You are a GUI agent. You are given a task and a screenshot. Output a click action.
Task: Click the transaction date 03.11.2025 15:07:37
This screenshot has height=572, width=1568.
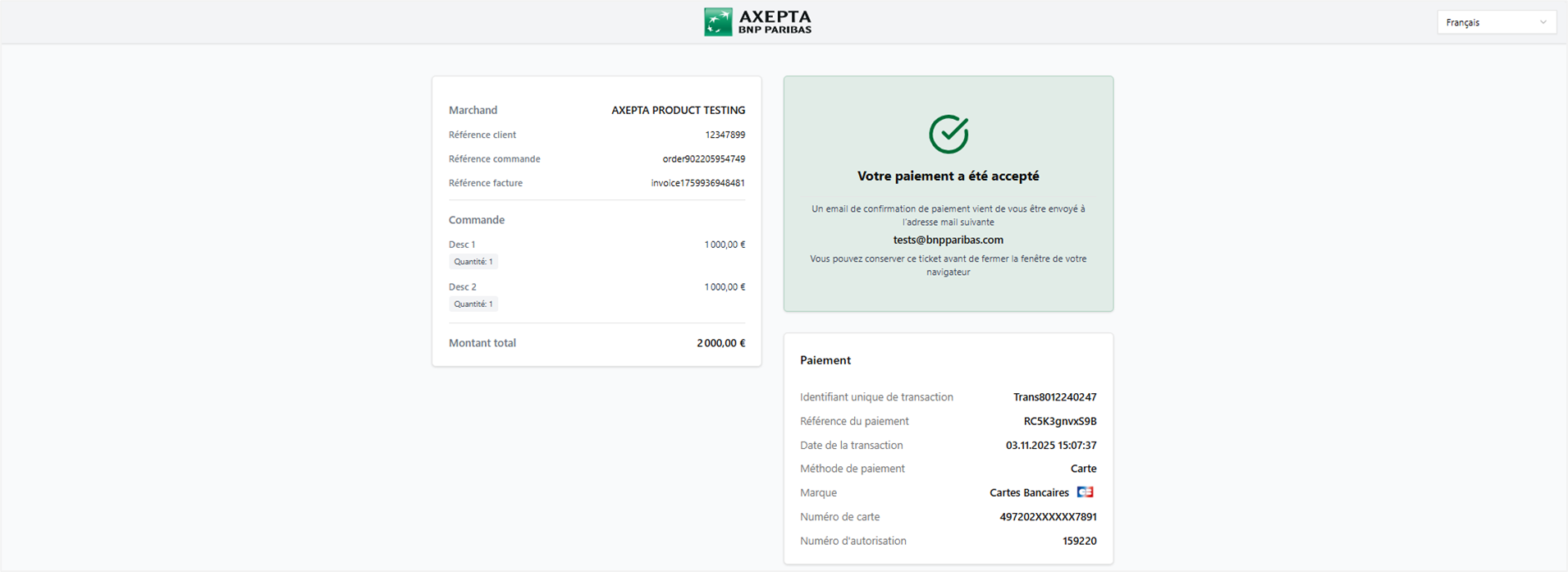click(x=1050, y=445)
